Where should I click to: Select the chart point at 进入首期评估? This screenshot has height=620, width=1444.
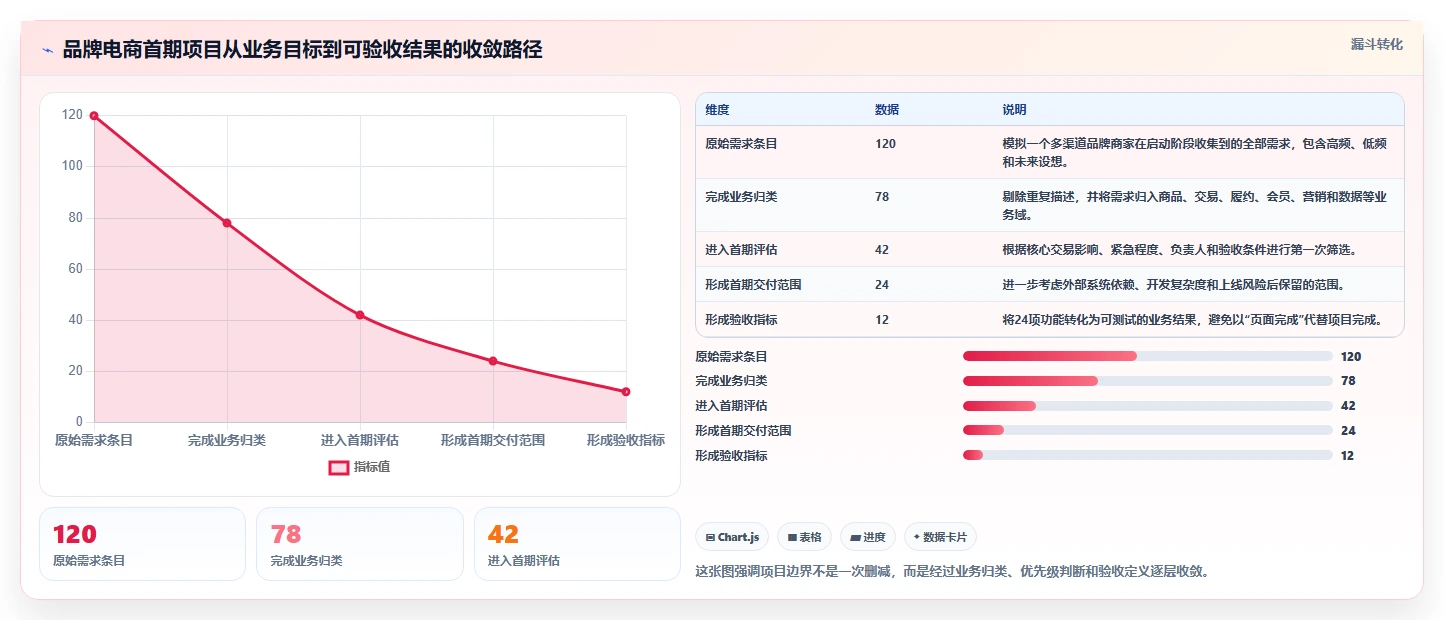coord(360,315)
